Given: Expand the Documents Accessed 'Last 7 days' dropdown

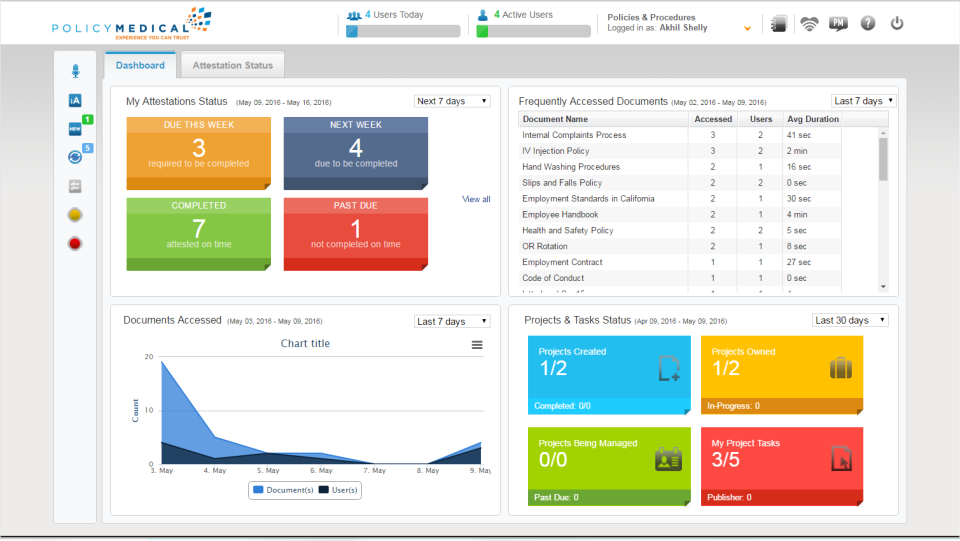Looking at the screenshot, I should click(452, 321).
